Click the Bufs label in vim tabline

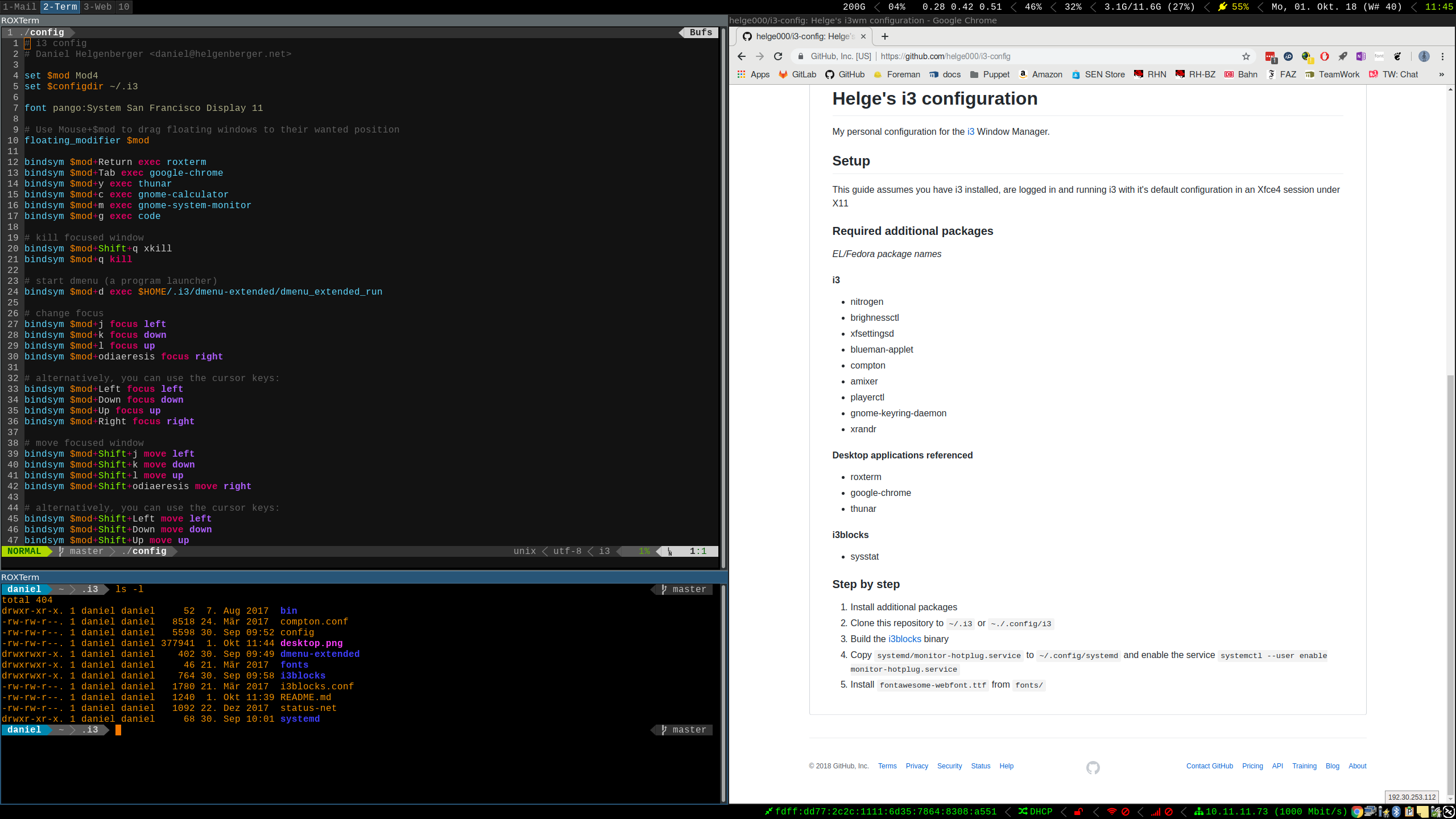(x=701, y=32)
